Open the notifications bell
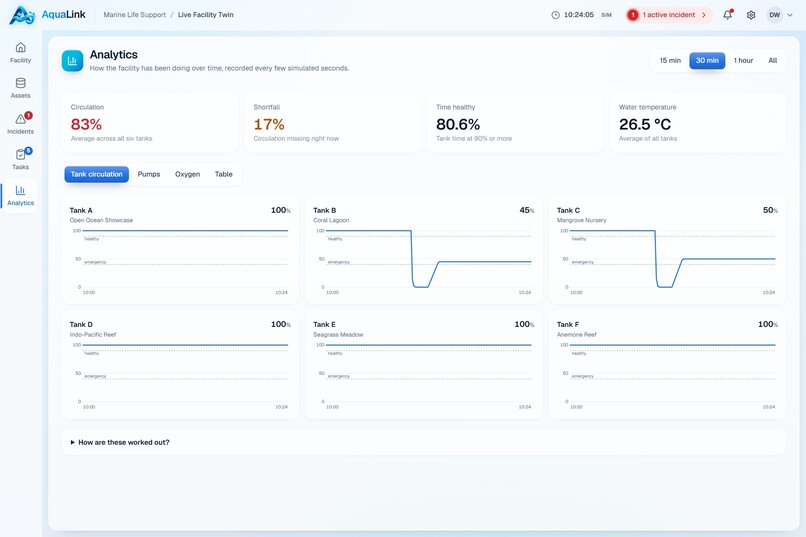 coord(727,15)
